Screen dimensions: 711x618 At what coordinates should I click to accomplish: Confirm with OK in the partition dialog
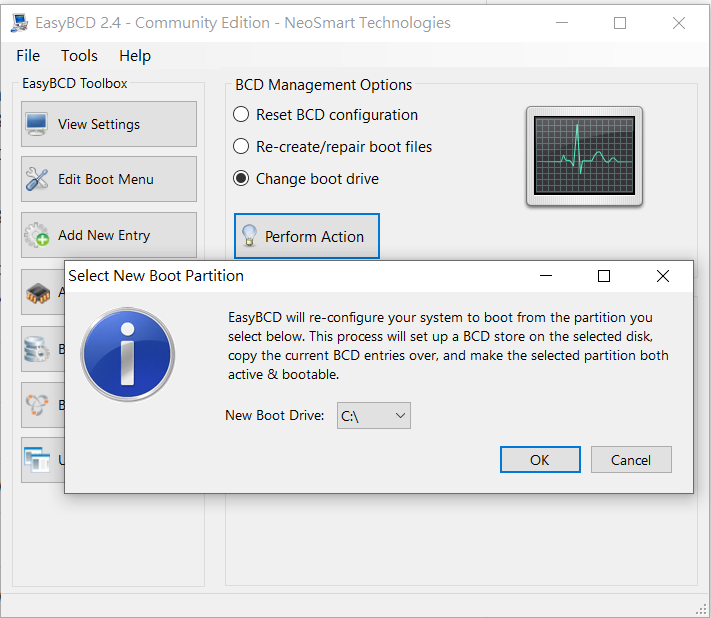pyautogui.click(x=540, y=460)
